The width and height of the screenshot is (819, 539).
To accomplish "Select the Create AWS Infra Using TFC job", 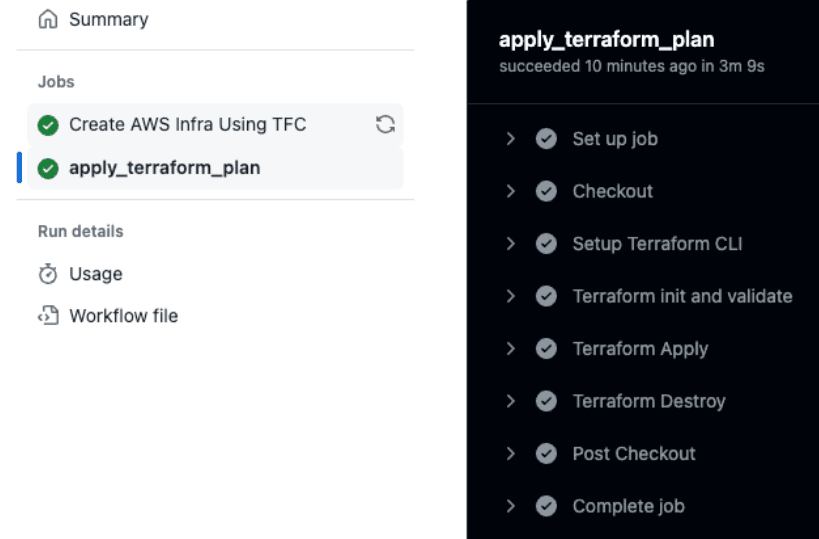I will pyautogui.click(x=187, y=125).
